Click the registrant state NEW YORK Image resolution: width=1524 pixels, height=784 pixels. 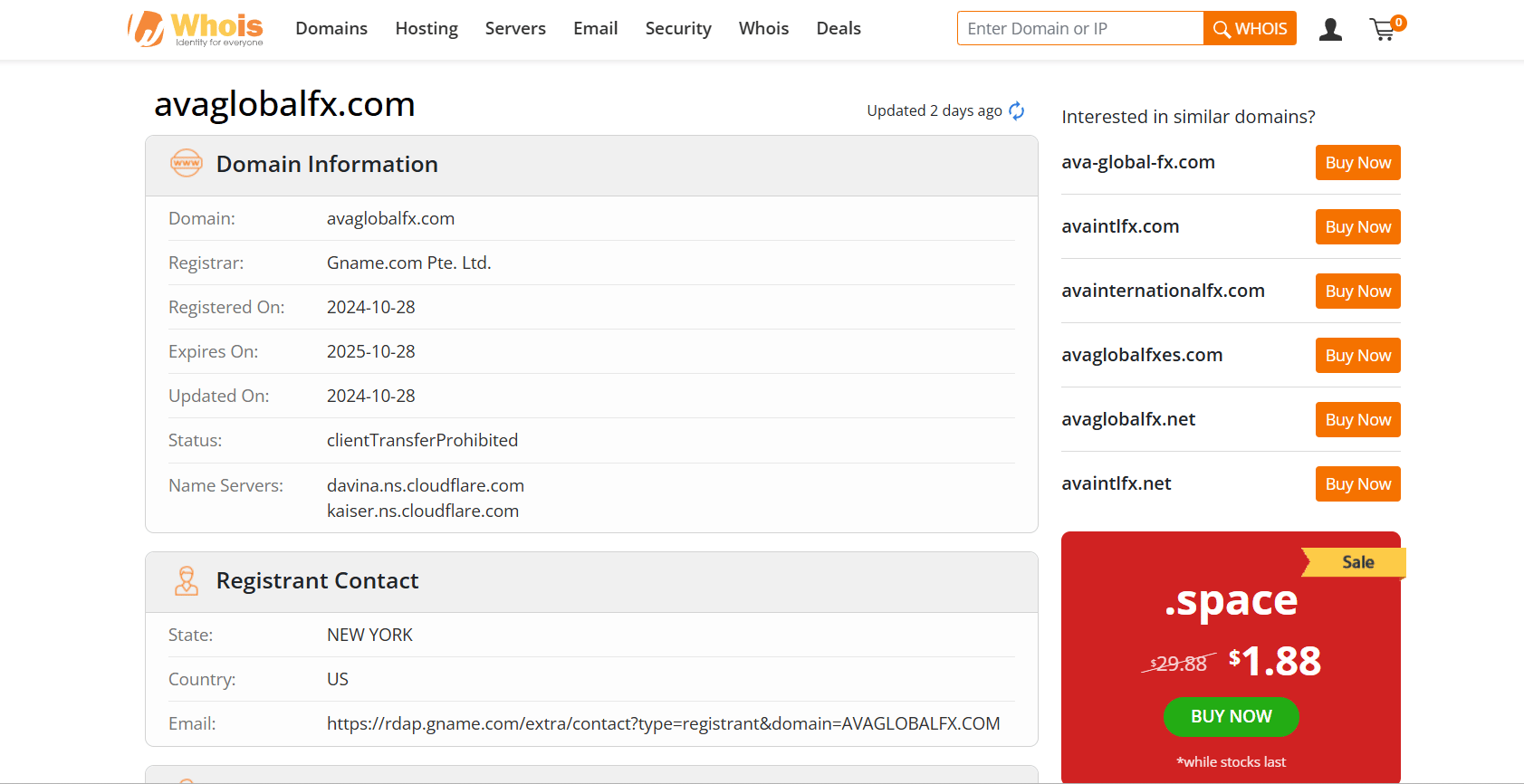pyautogui.click(x=369, y=635)
